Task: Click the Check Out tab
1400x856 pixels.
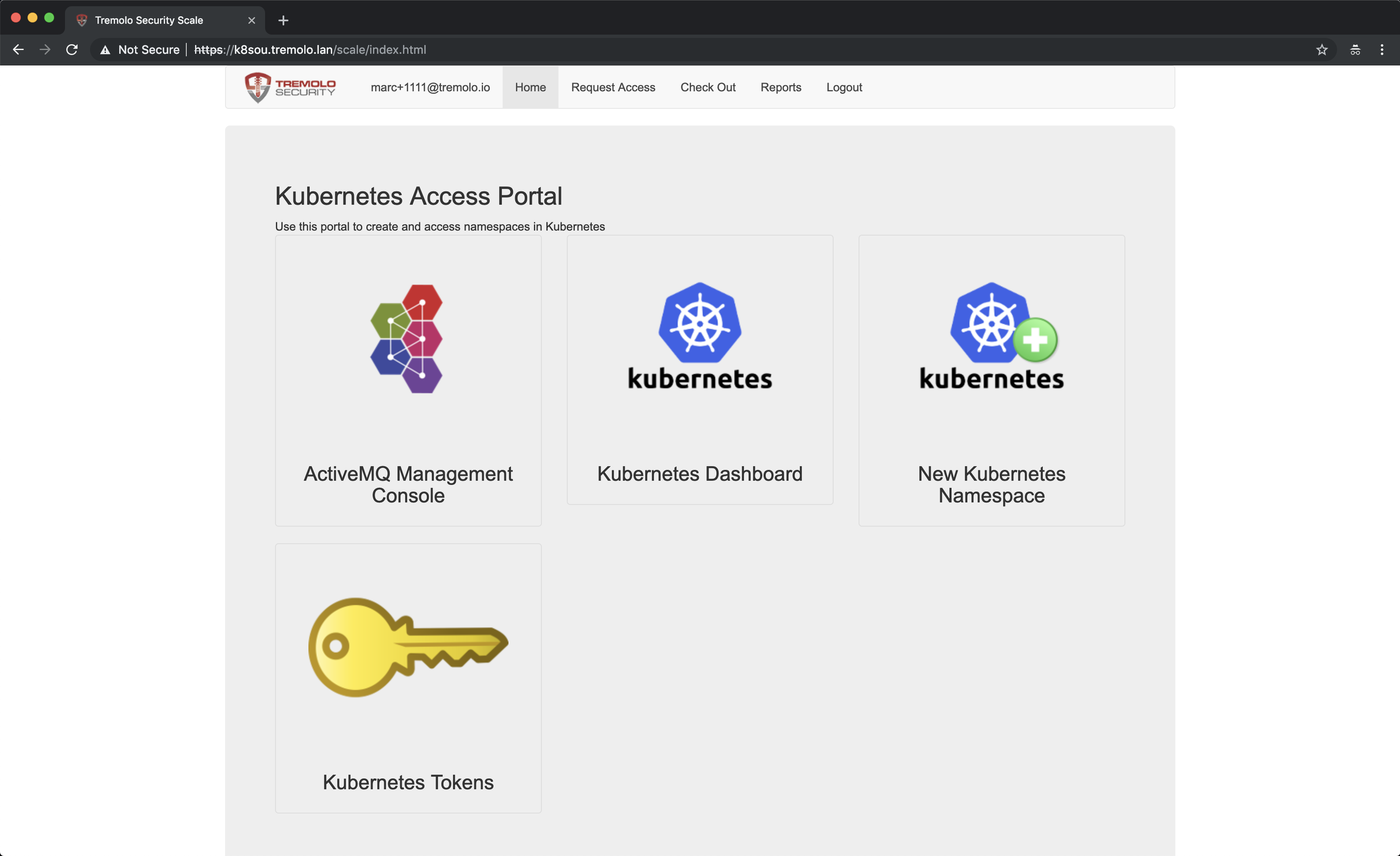Action: coord(708,87)
